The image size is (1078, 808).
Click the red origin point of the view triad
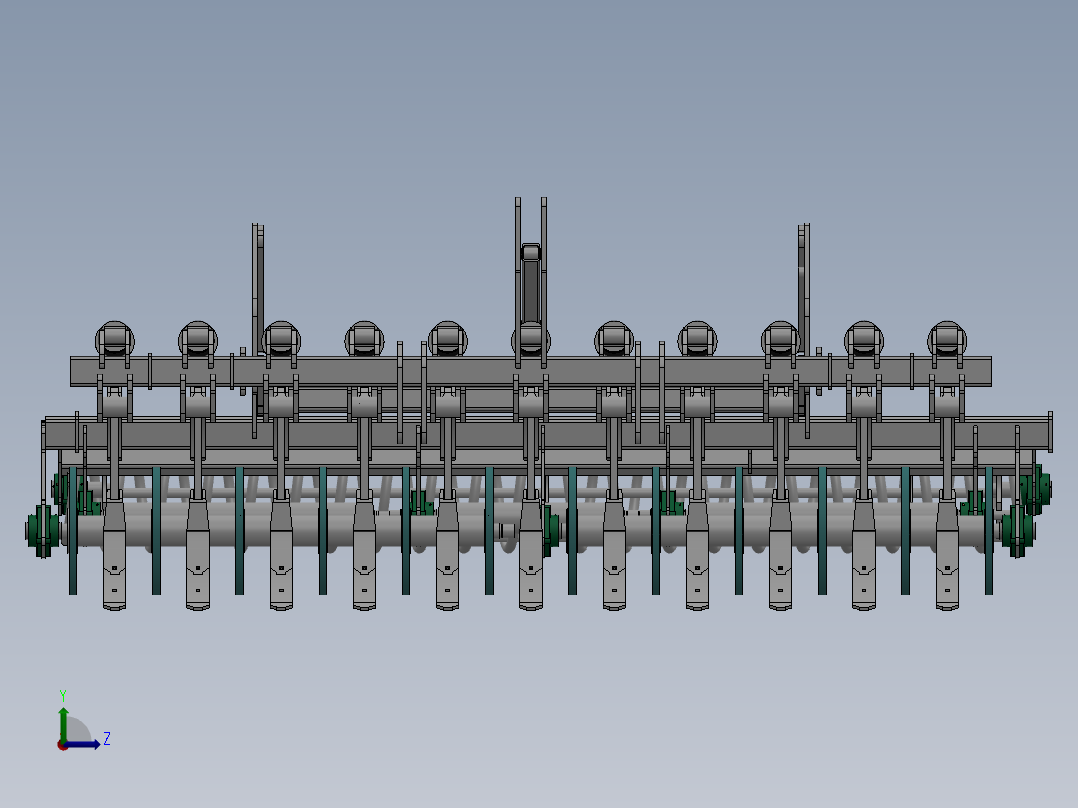tap(62, 745)
